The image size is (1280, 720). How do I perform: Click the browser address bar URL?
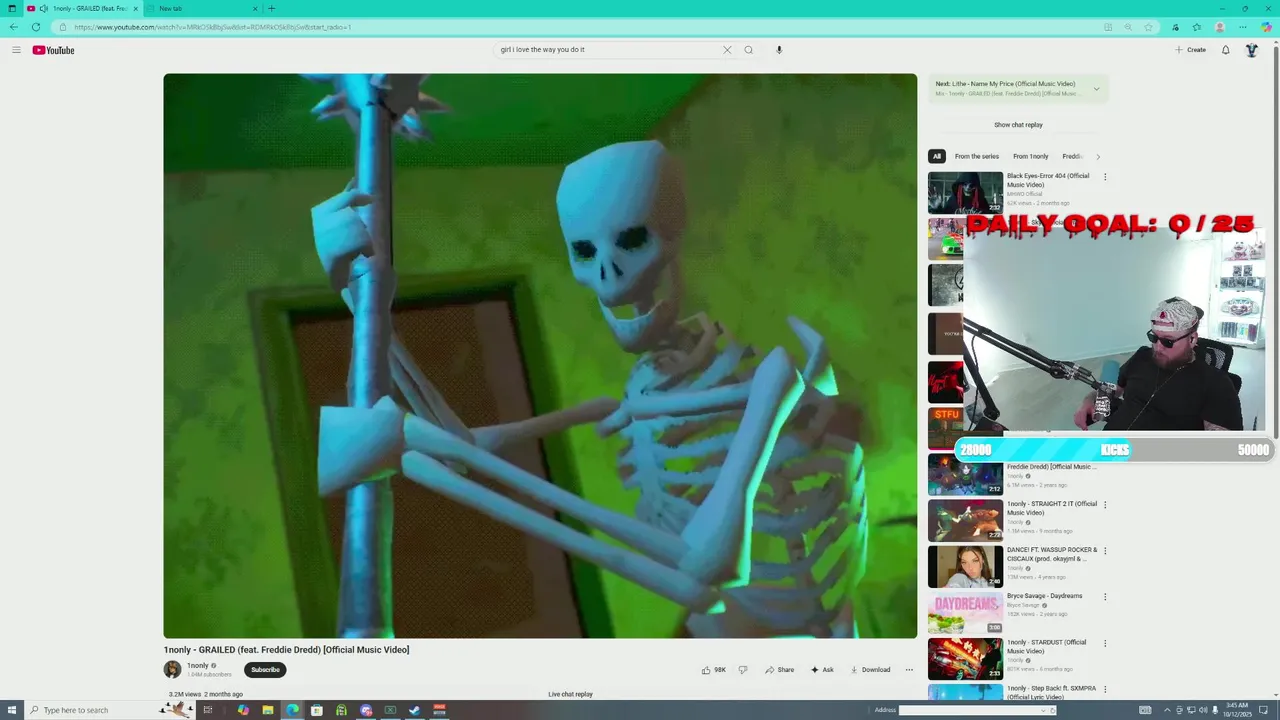tap(212, 27)
